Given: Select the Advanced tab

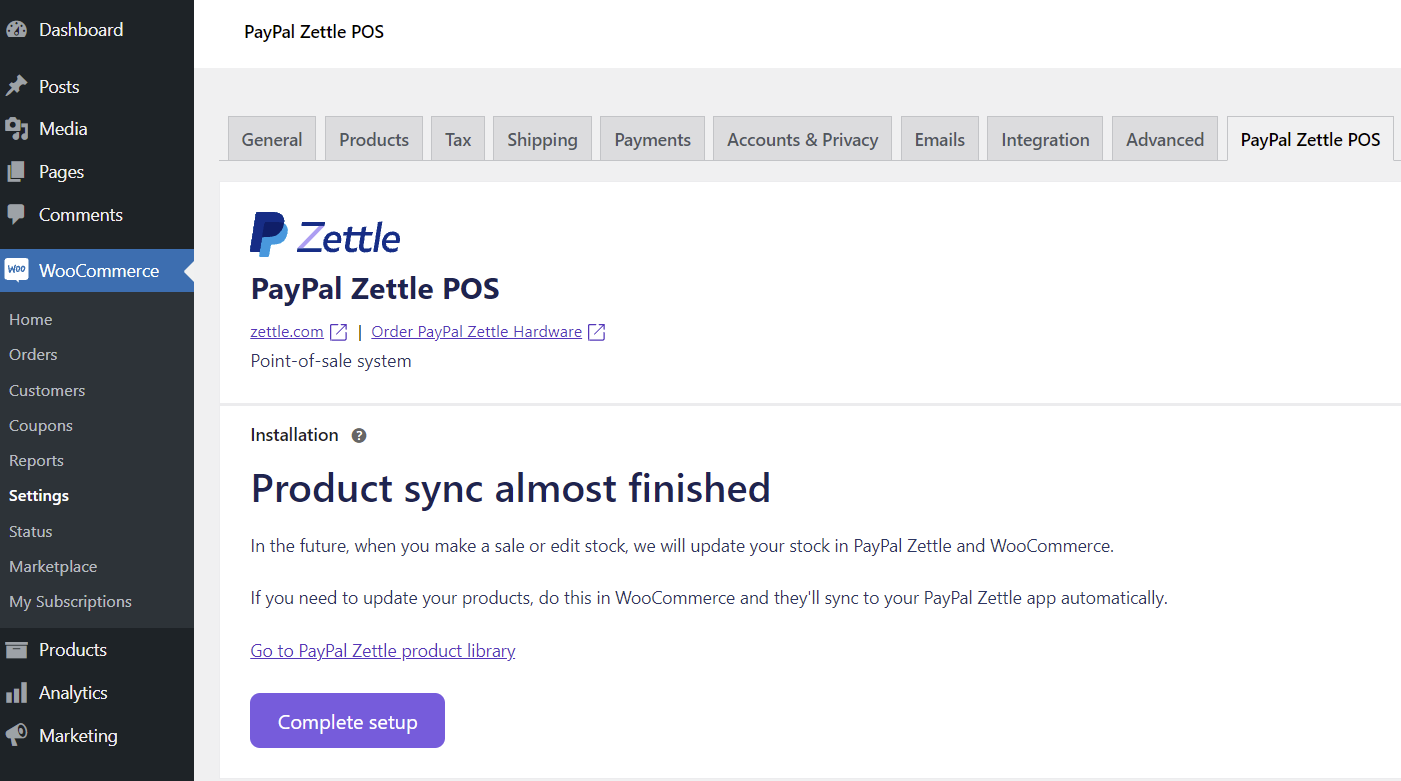Looking at the screenshot, I should [1165, 139].
